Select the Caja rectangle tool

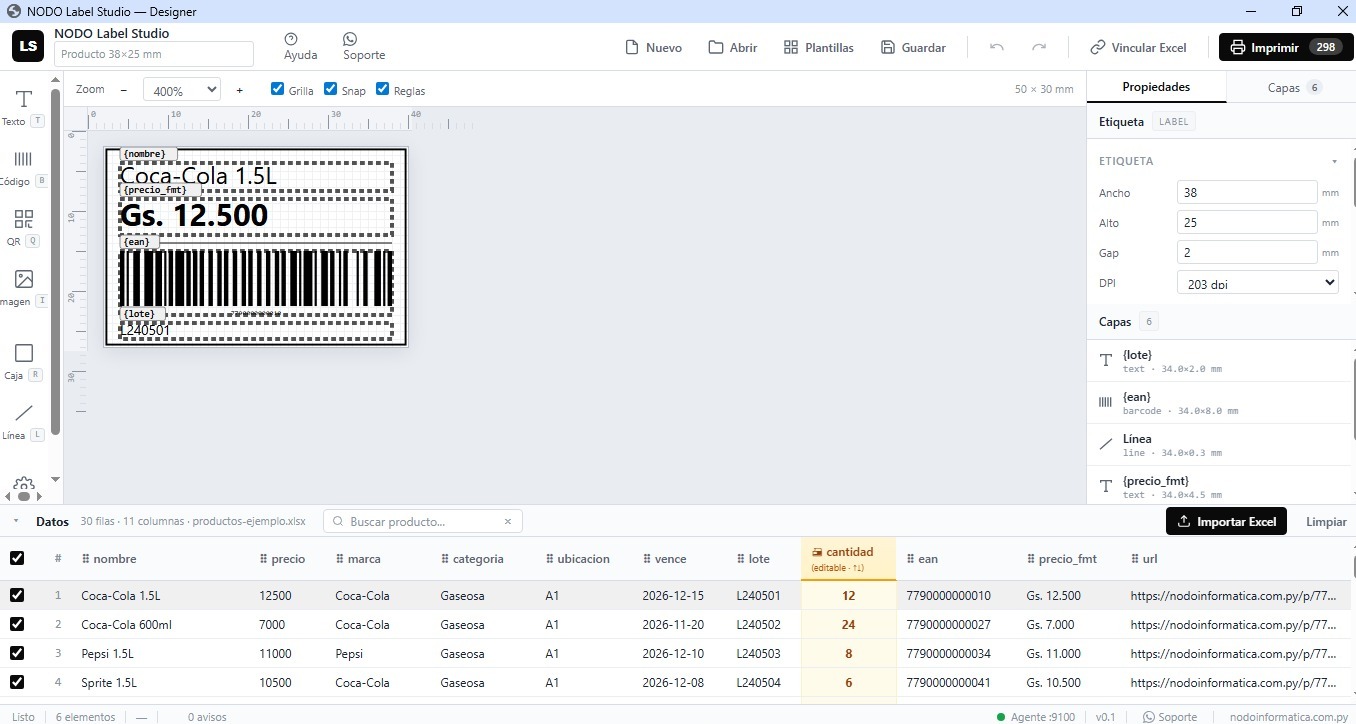[x=24, y=362]
